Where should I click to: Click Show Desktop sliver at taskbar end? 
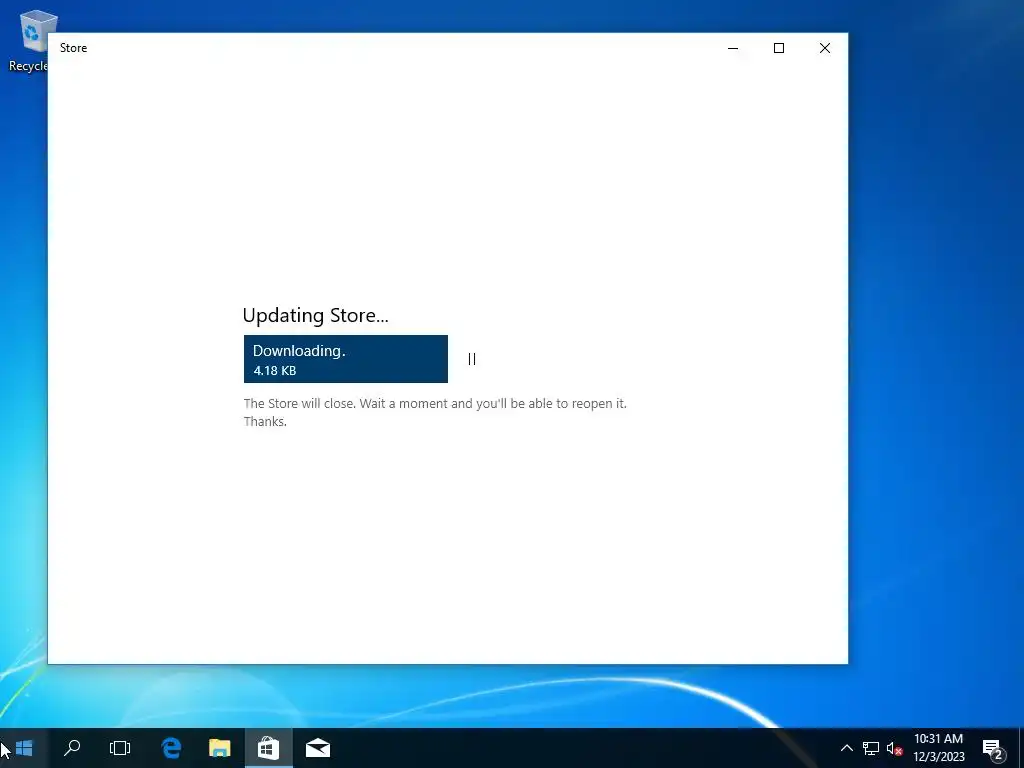pyautogui.click(x=1021, y=748)
